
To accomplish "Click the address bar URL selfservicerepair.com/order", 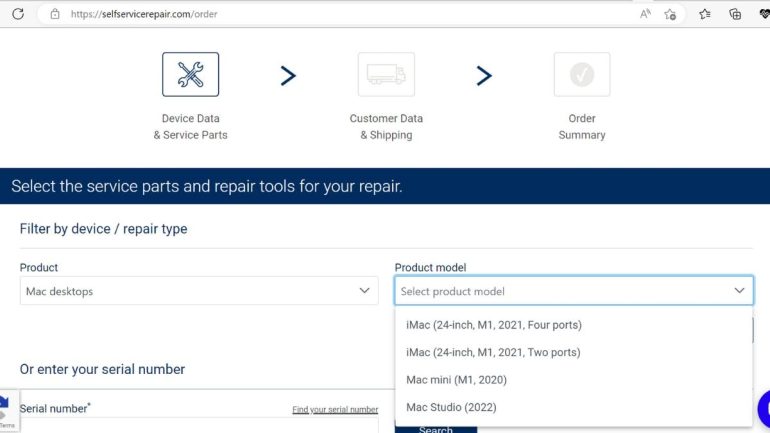I will pyautogui.click(x=144, y=14).
